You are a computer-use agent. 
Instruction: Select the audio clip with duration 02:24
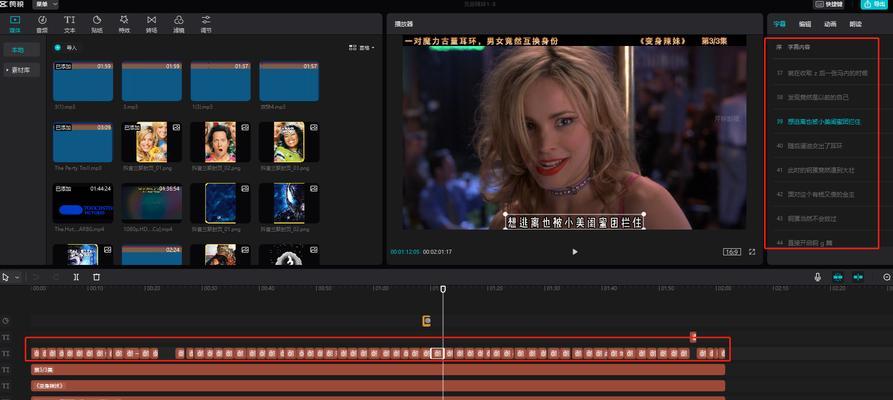coord(152,255)
